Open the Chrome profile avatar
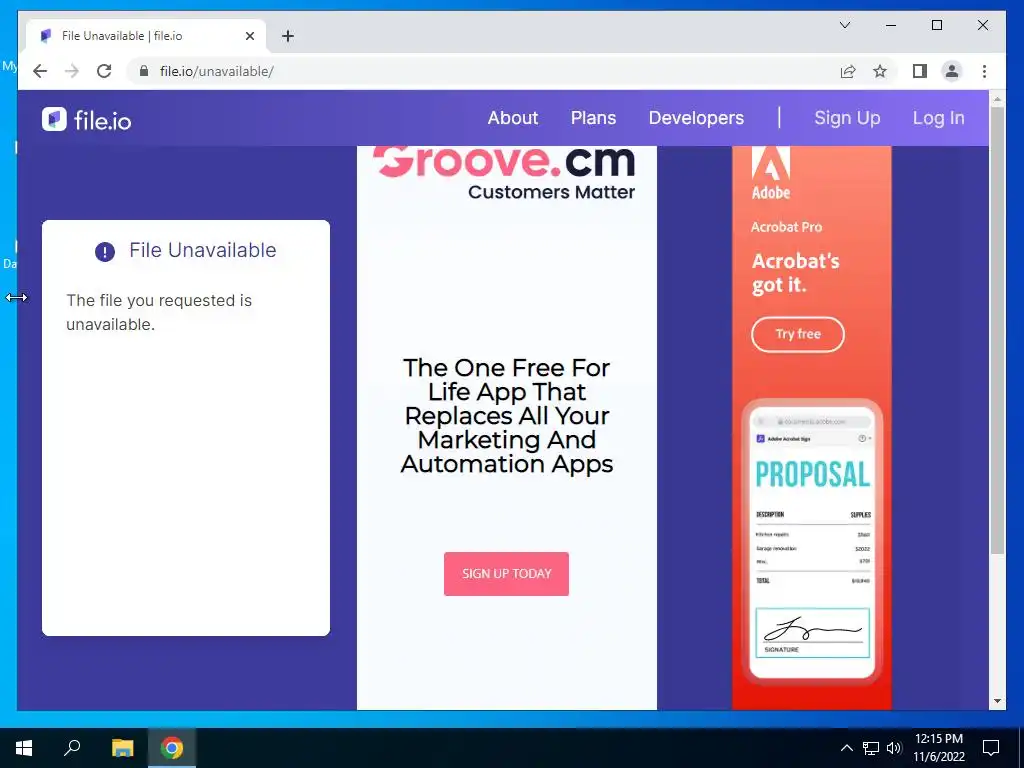The width and height of the screenshot is (1024, 768). click(952, 71)
